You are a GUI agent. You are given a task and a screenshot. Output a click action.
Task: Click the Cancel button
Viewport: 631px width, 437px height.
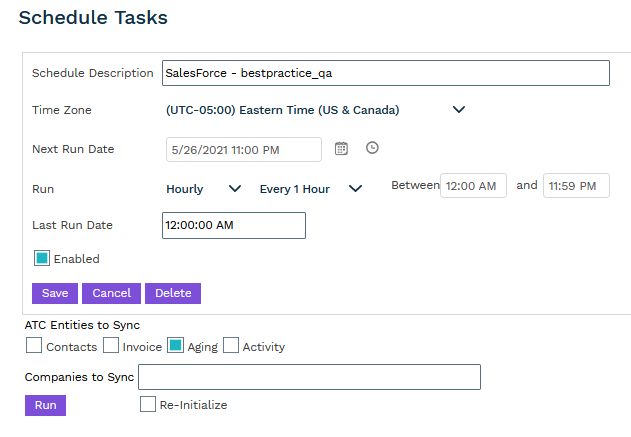coord(111,293)
